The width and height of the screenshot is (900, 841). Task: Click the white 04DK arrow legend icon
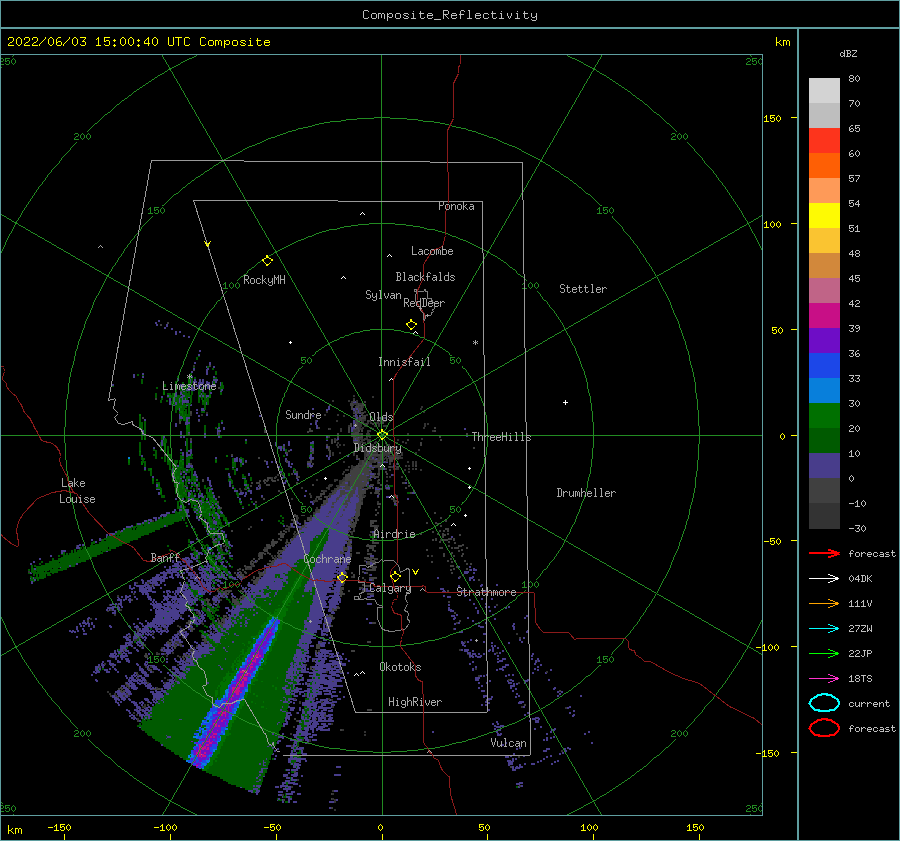click(824, 579)
